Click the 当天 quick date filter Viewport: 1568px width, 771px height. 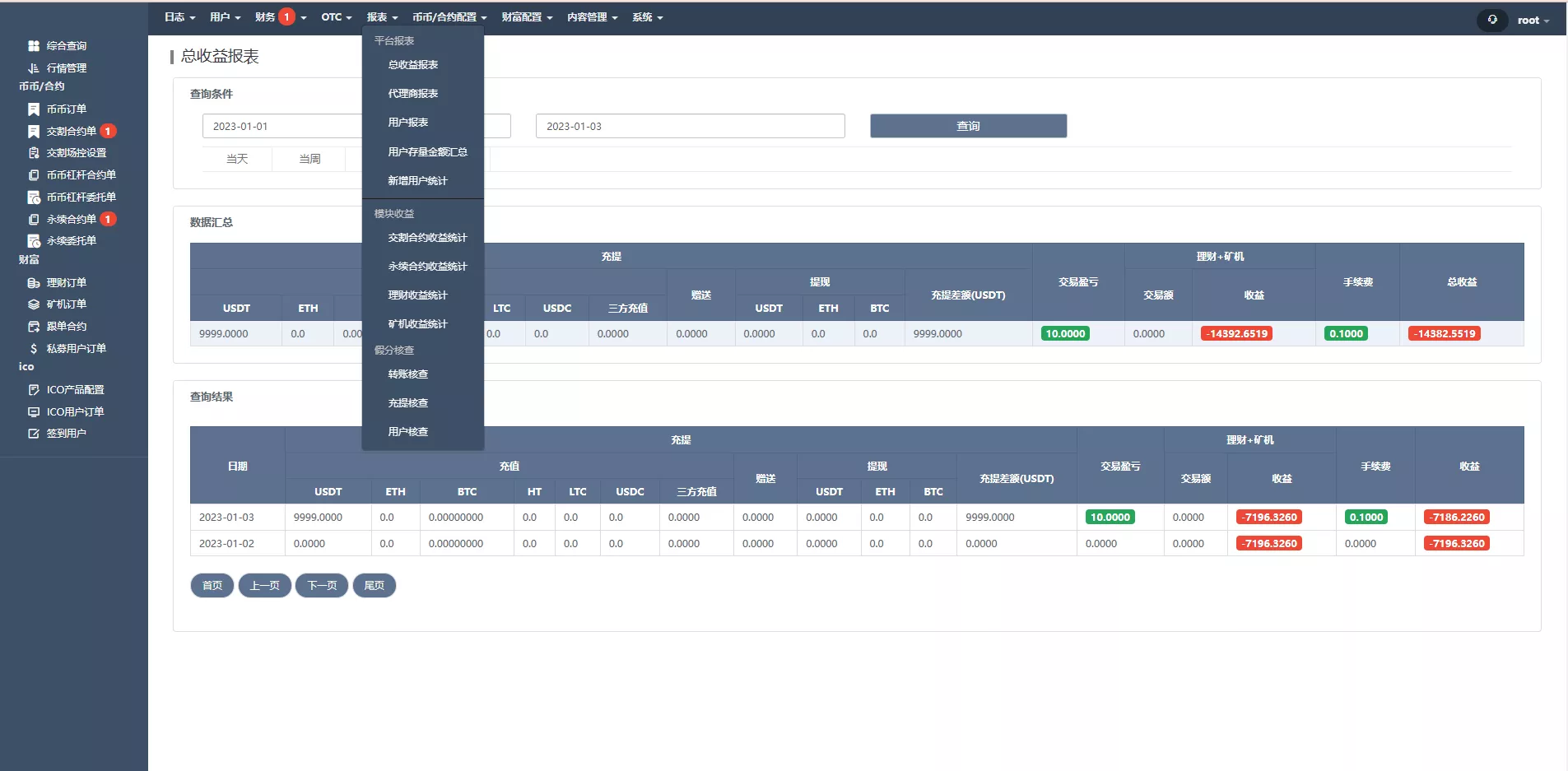237,159
